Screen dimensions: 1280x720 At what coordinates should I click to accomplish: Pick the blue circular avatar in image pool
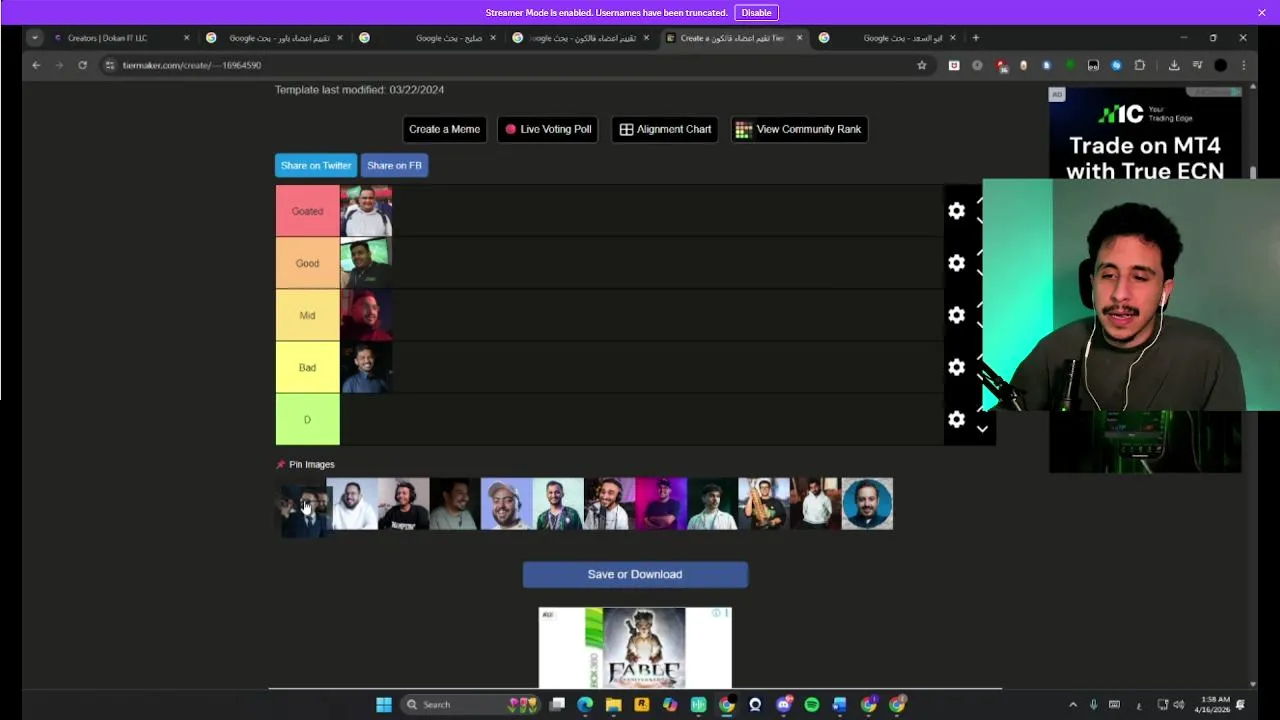[x=867, y=503]
